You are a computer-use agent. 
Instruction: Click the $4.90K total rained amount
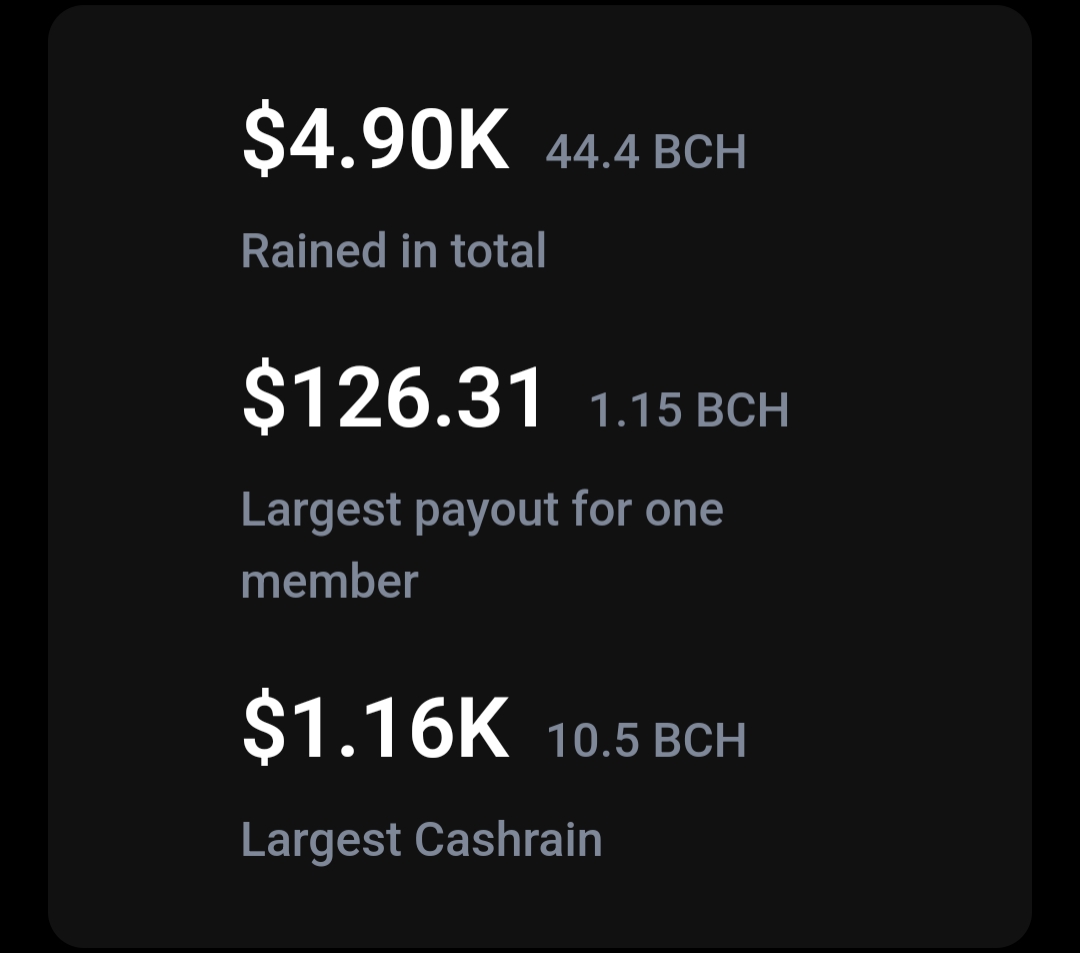pos(375,140)
